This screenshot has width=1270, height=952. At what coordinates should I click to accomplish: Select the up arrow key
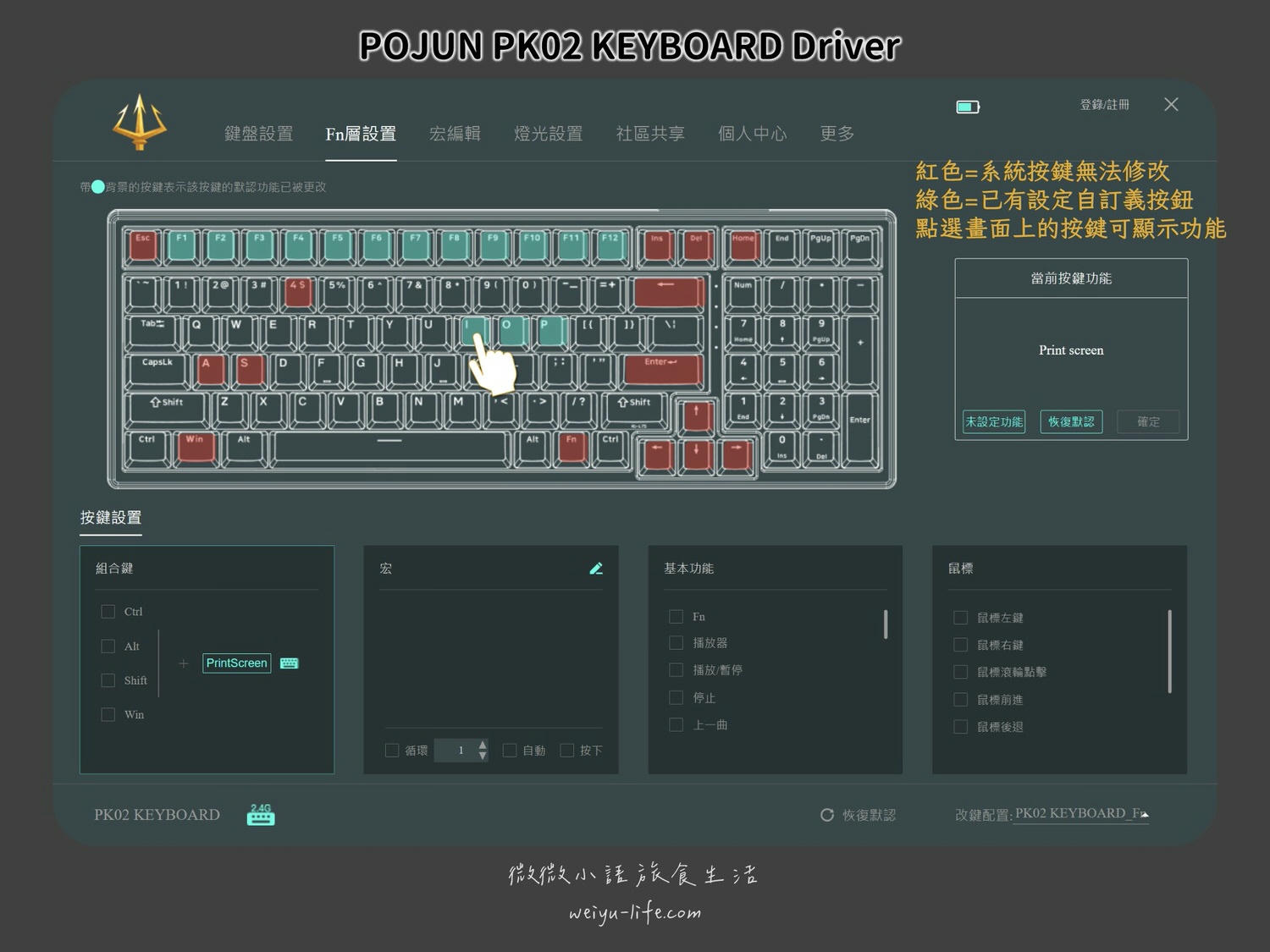[x=697, y=416]
